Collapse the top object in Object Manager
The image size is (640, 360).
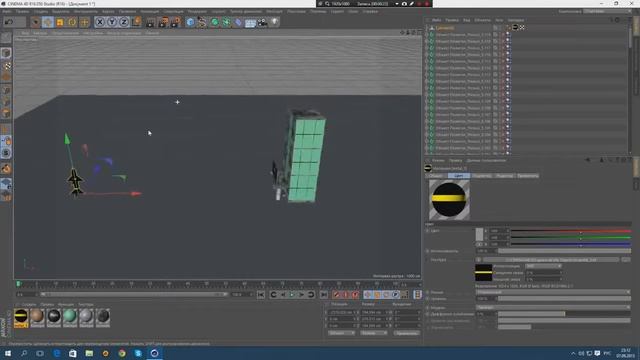[427, 28]
